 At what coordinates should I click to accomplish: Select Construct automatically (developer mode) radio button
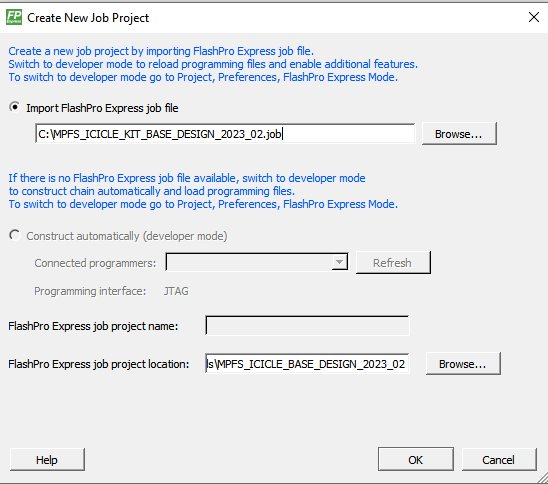tap(15, 235)
